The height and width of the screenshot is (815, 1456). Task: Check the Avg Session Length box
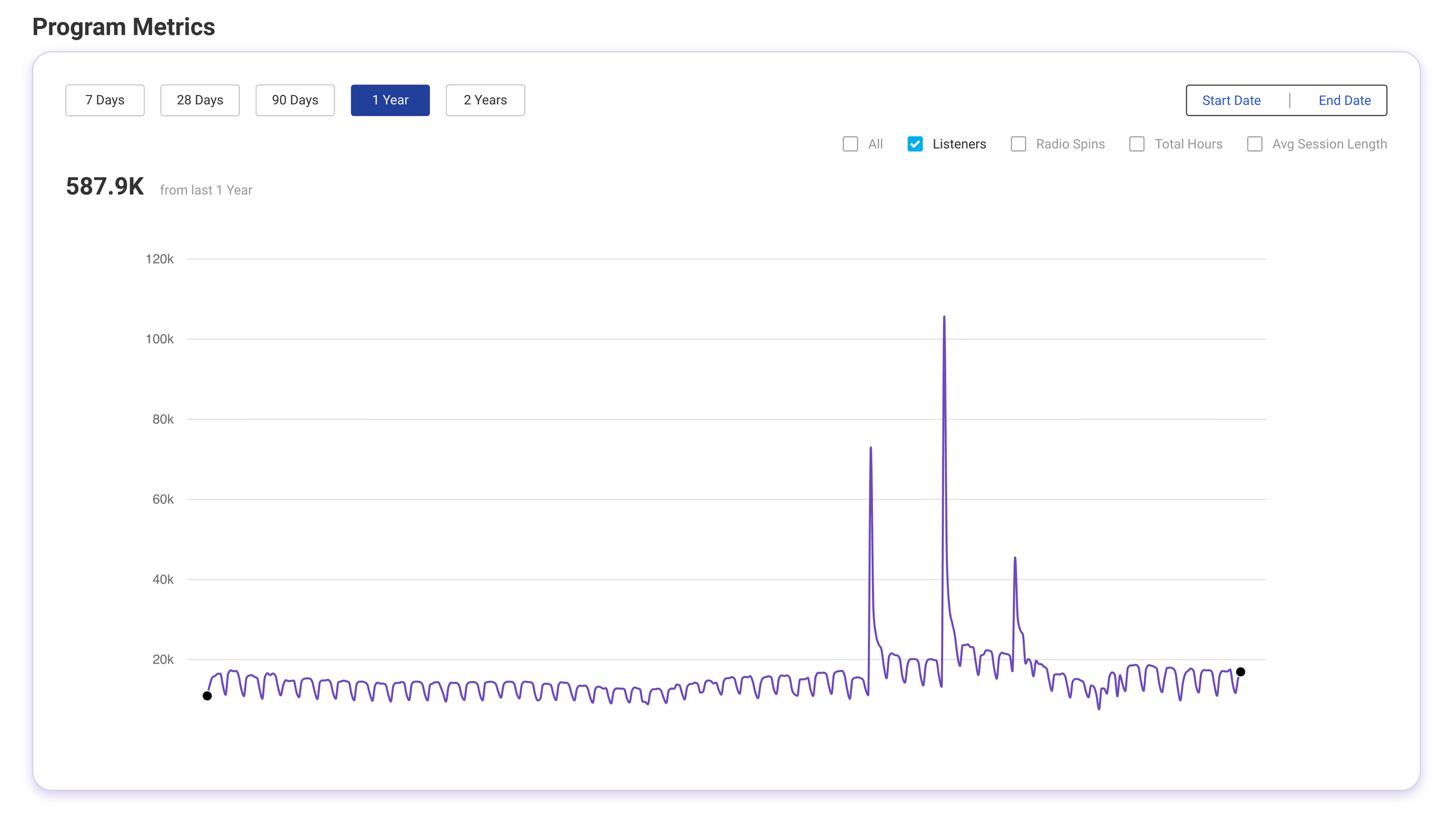pos(1254,144)
